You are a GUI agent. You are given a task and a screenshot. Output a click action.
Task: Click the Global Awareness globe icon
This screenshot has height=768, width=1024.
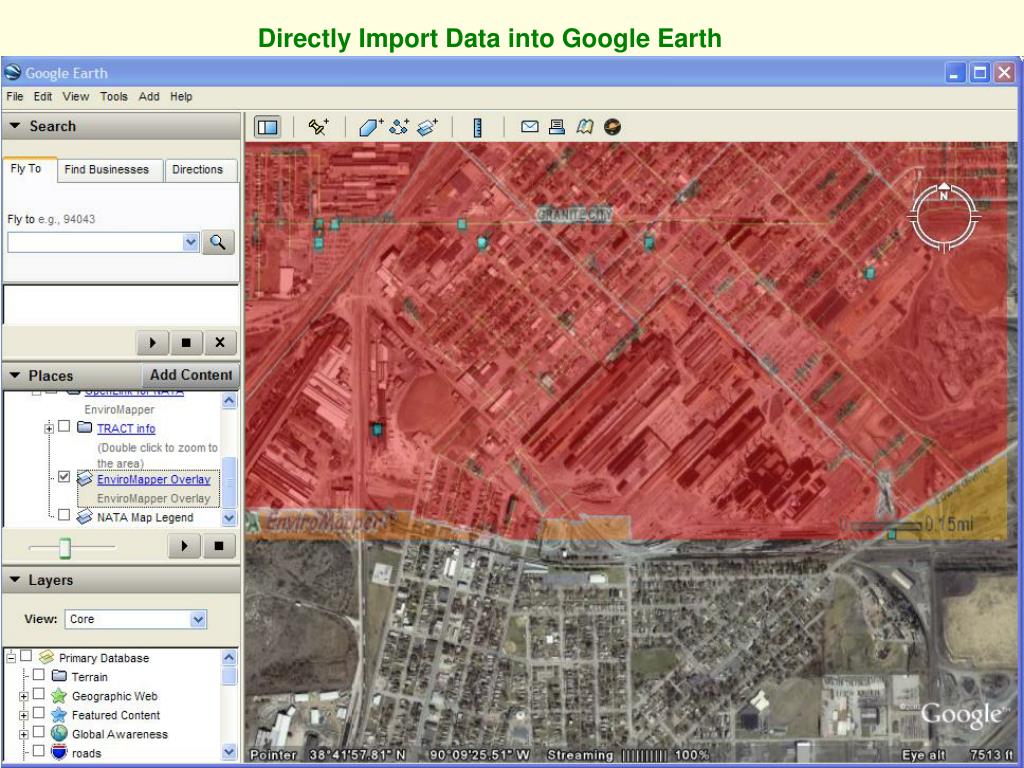click(x=59, y=733)
